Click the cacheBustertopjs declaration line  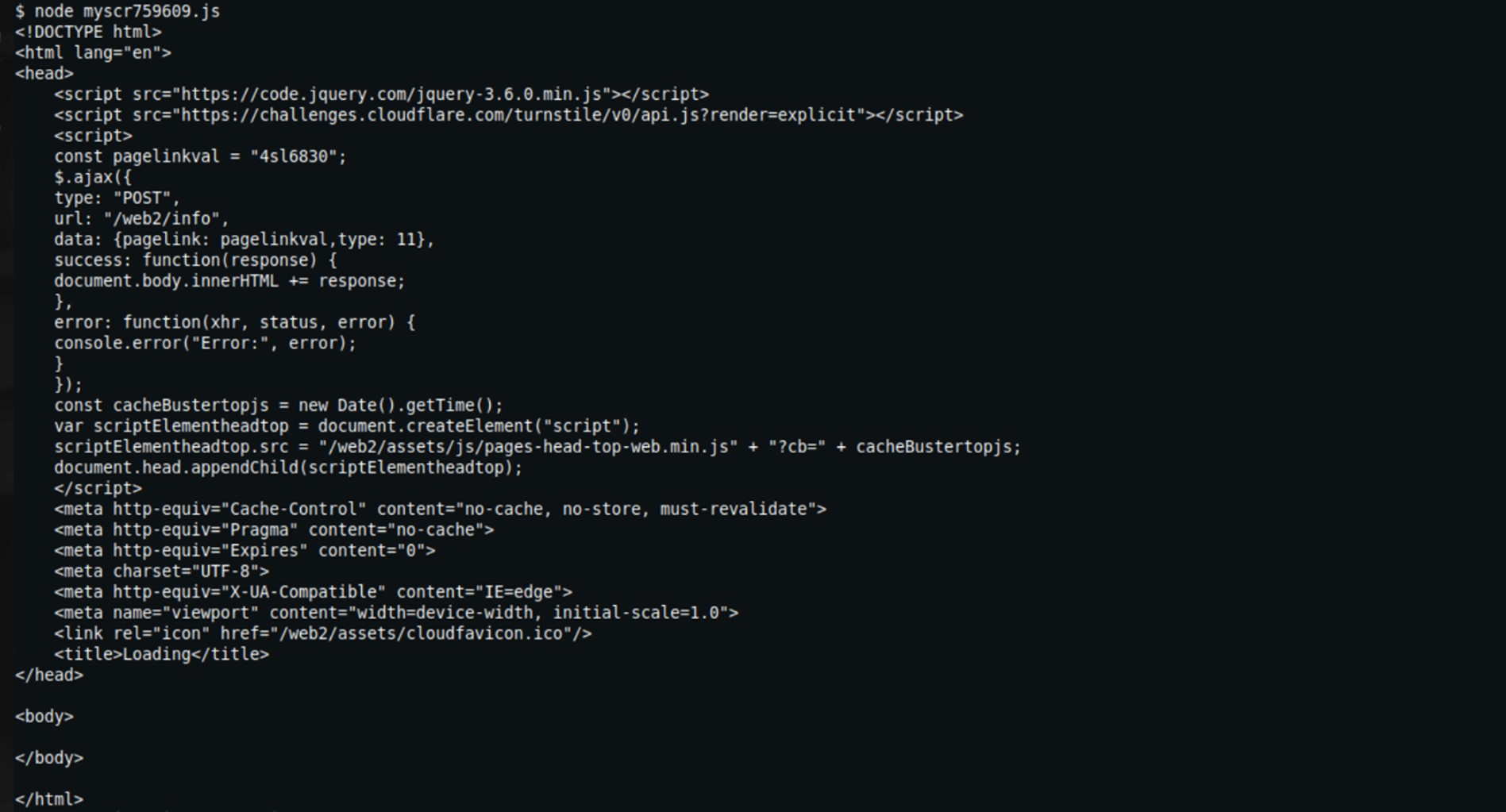click(x=278, y=406)
